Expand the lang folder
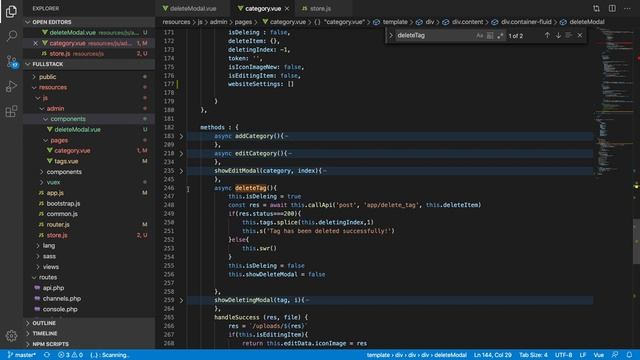 pos(49,246)
